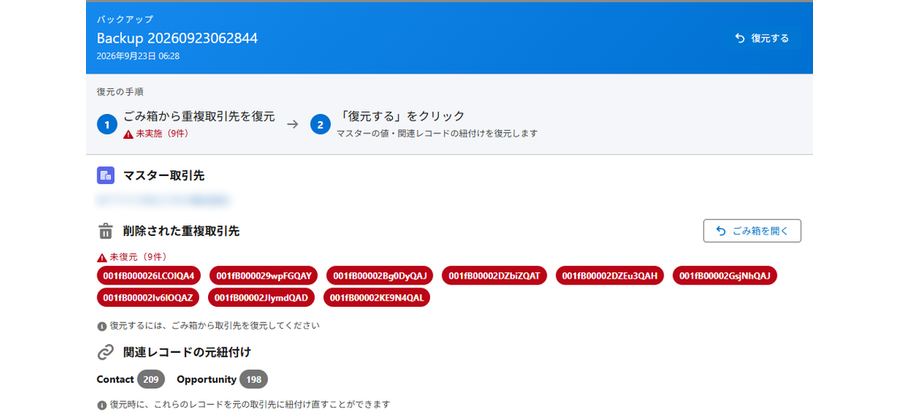
Task: Click the Contact label
Action: pyautogui.click(x=115, y=379)
